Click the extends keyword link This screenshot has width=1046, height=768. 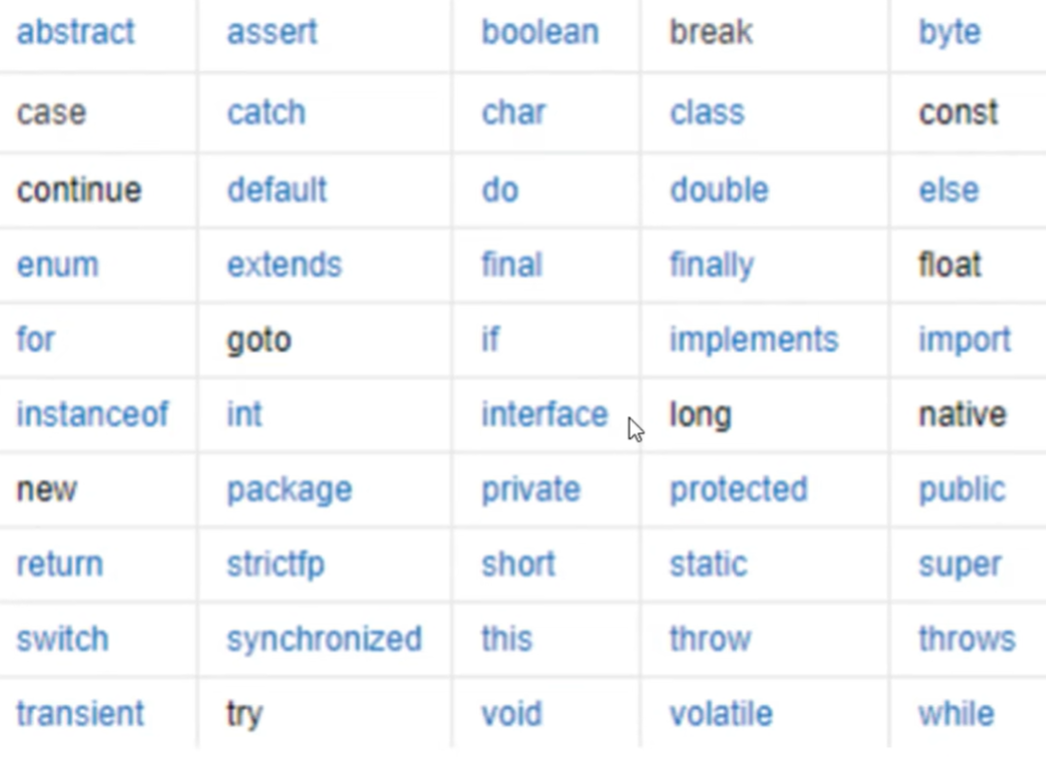point(284,265)
